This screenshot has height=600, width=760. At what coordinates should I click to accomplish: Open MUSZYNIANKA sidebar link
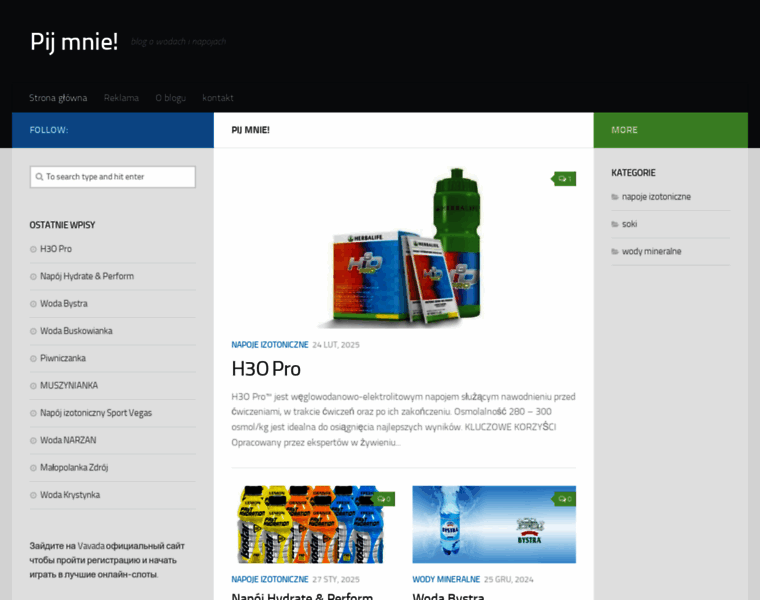click(69, 385)
